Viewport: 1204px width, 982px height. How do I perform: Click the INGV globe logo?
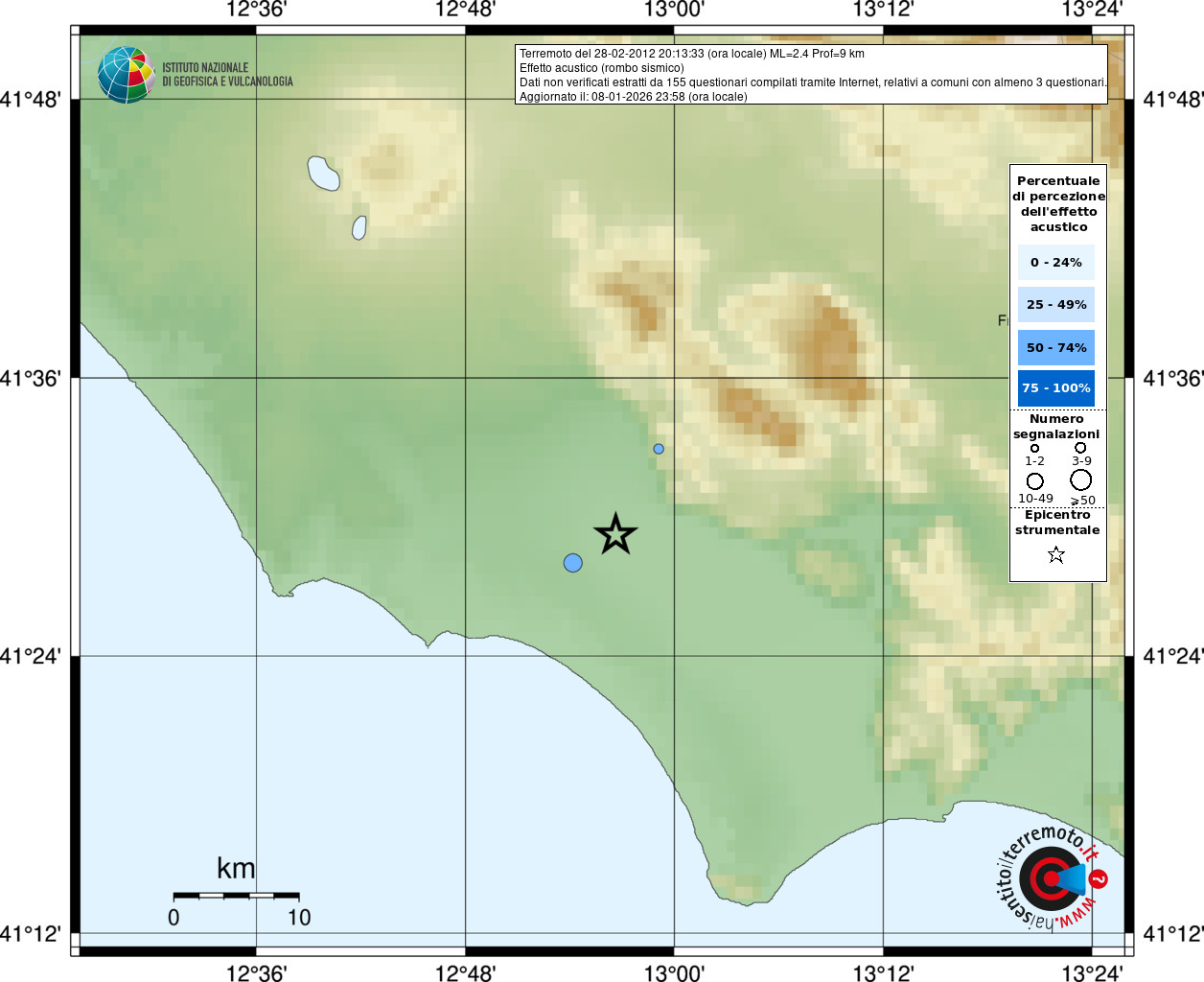(126, 75)
